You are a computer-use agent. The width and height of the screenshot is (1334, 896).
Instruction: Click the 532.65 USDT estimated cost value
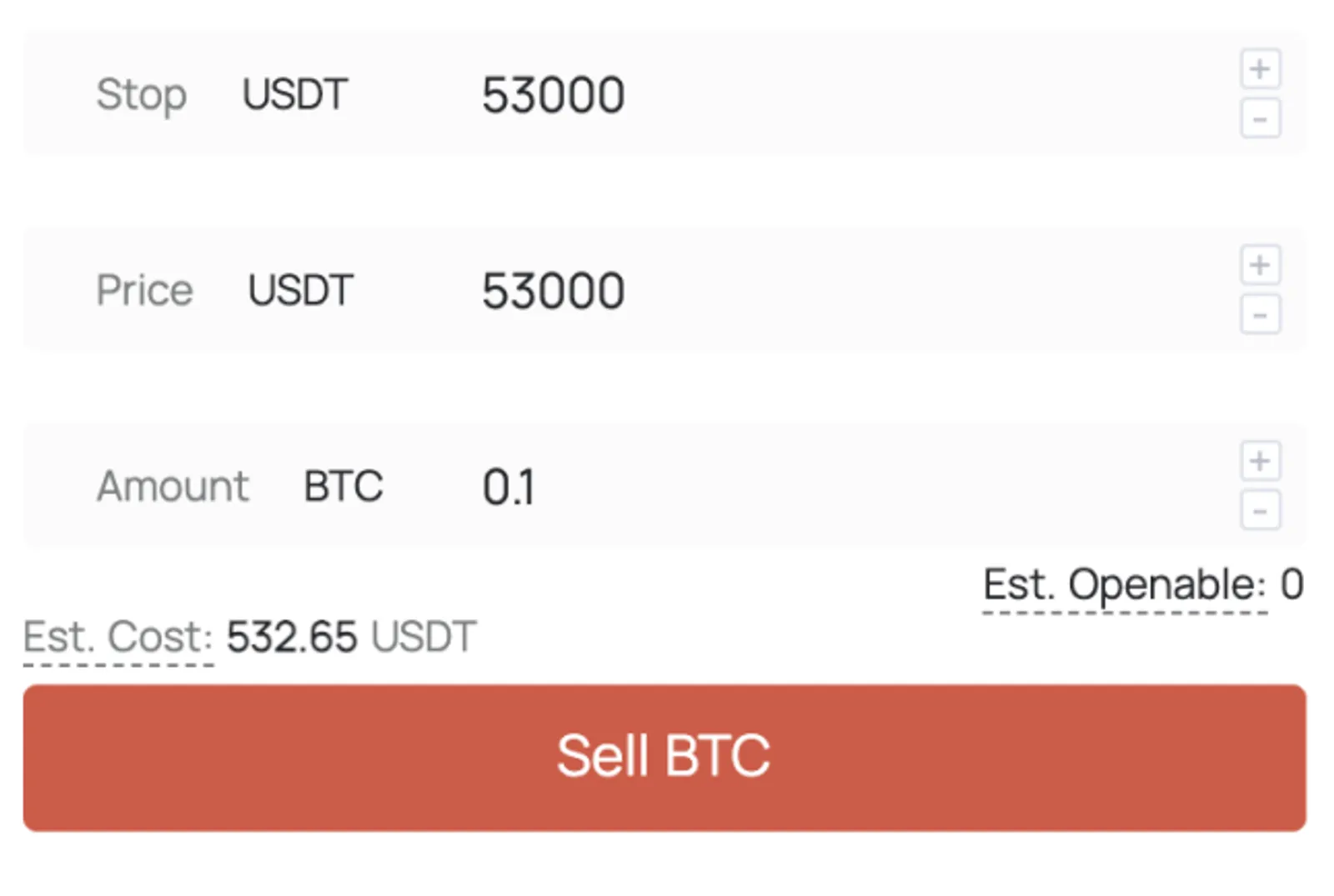351,637
